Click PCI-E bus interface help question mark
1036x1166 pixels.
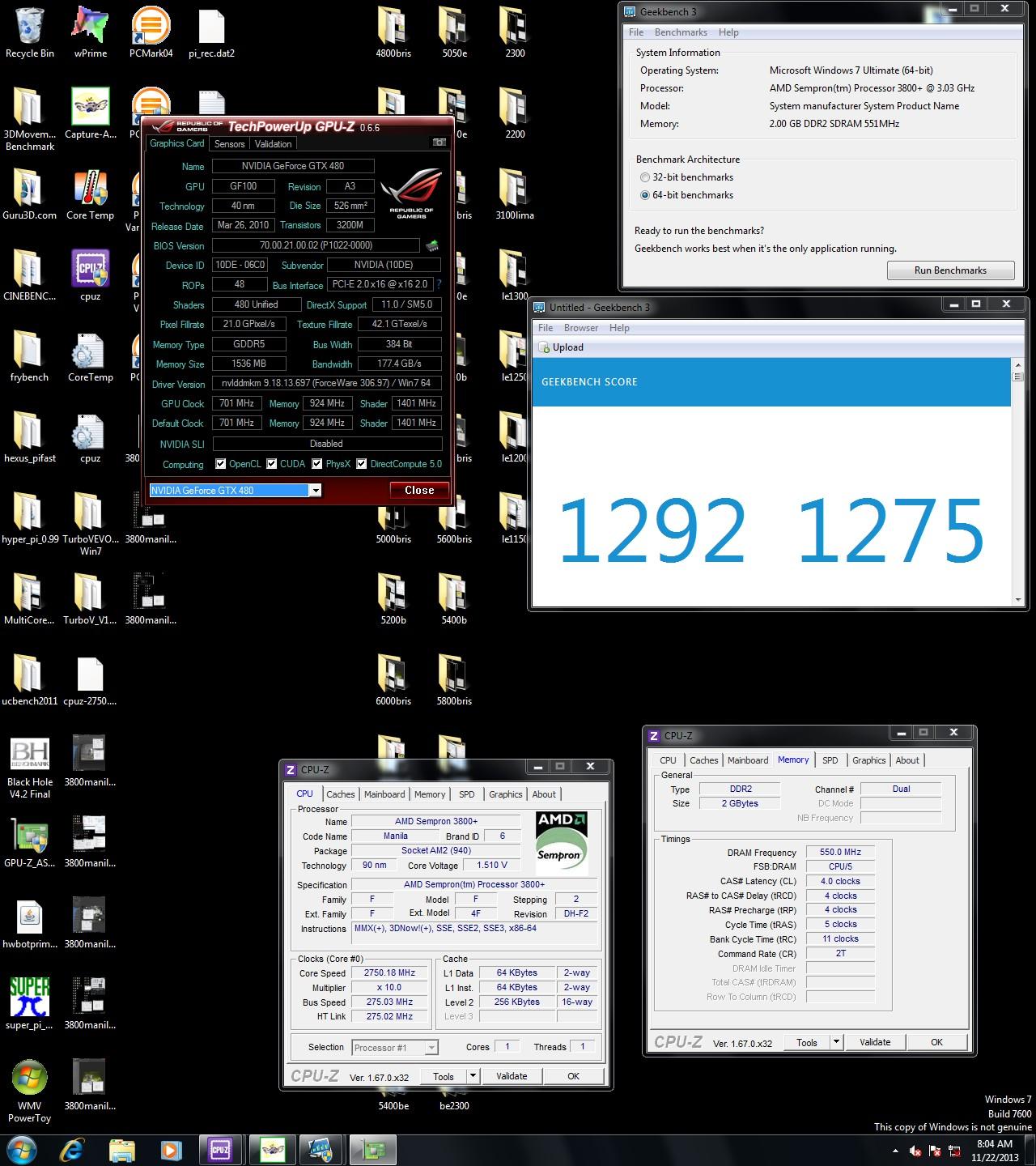tap(439, 285)
